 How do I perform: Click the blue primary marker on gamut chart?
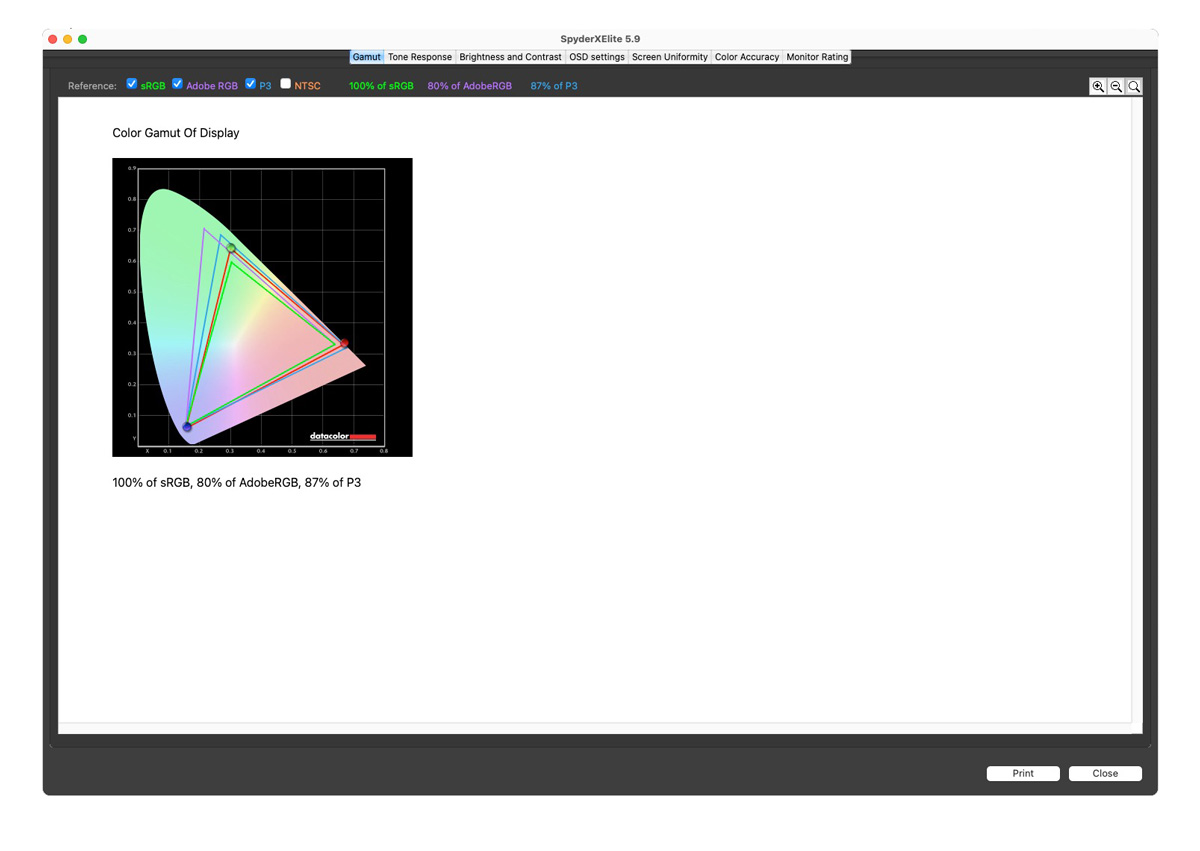point(187,427)
